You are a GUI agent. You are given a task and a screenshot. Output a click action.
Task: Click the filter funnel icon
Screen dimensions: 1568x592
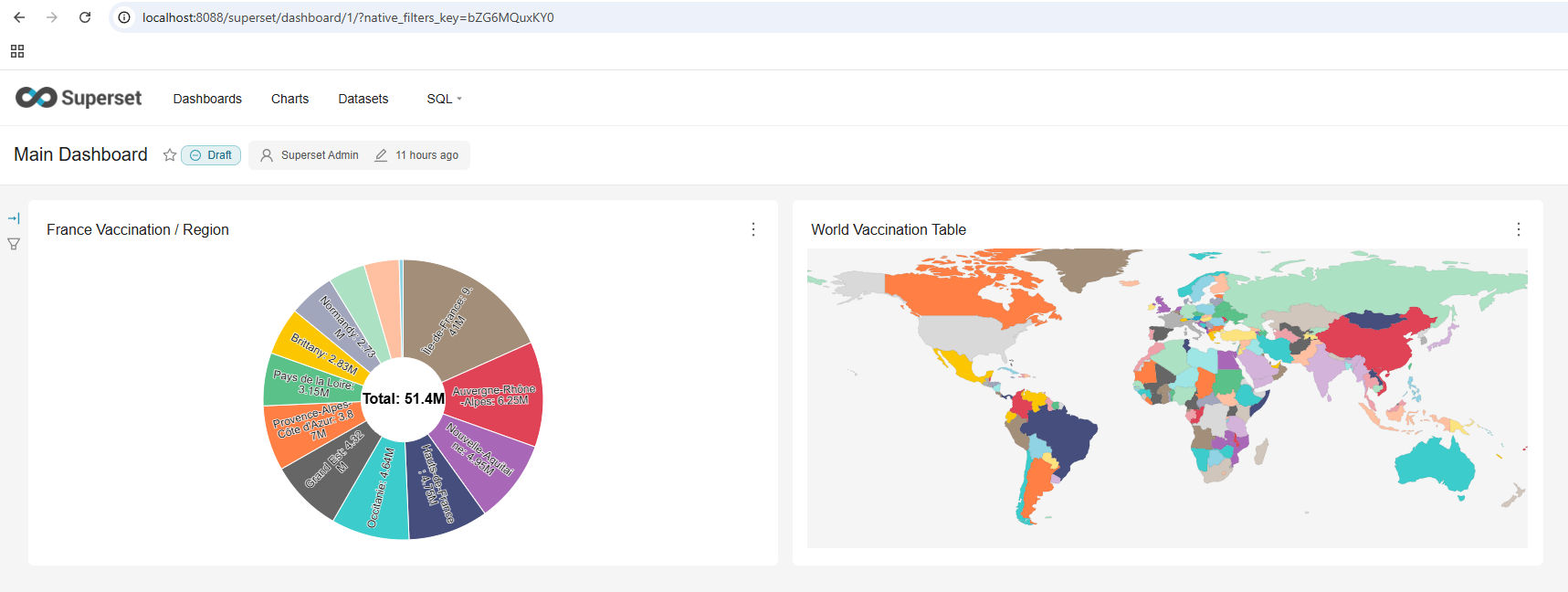click(14, 244)
